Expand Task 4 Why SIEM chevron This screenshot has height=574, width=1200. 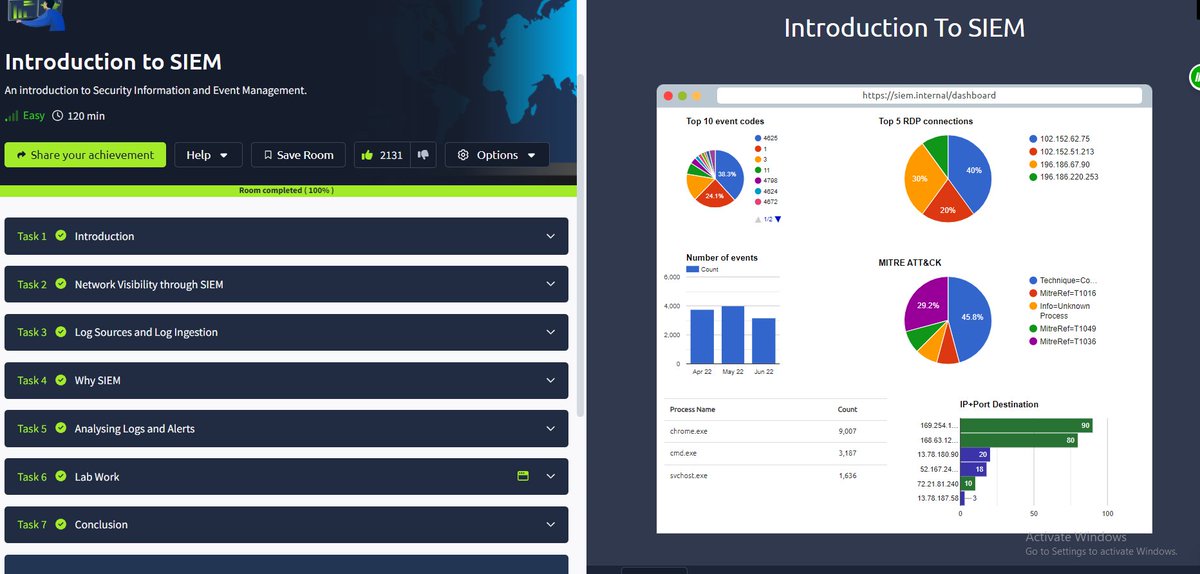(550, 380)
